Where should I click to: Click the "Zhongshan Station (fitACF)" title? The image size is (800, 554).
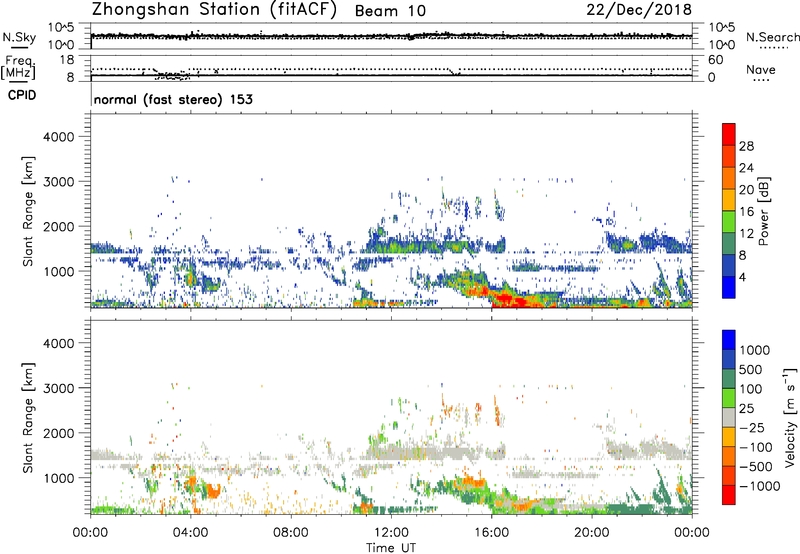tap(214, 10)
